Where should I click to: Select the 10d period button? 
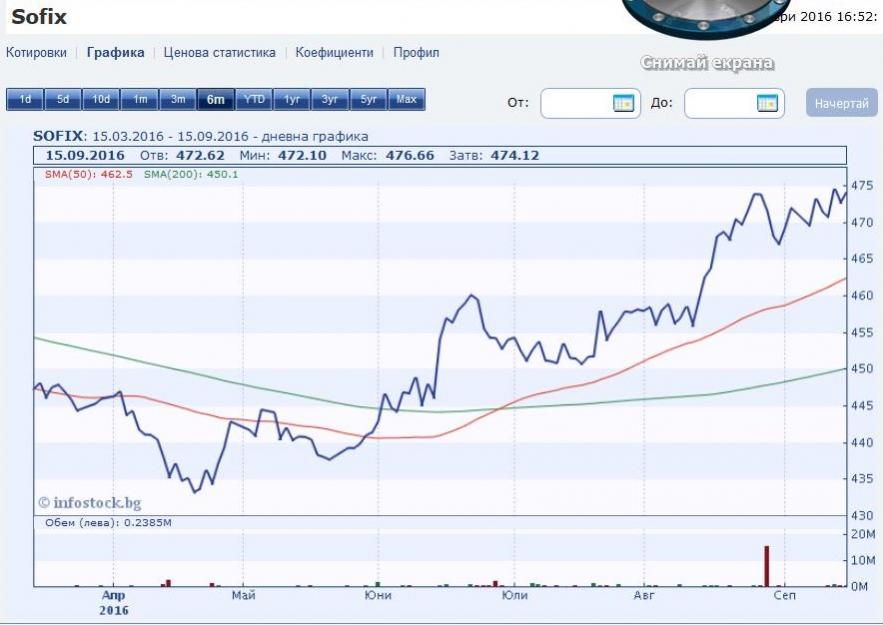pos(101,100)
